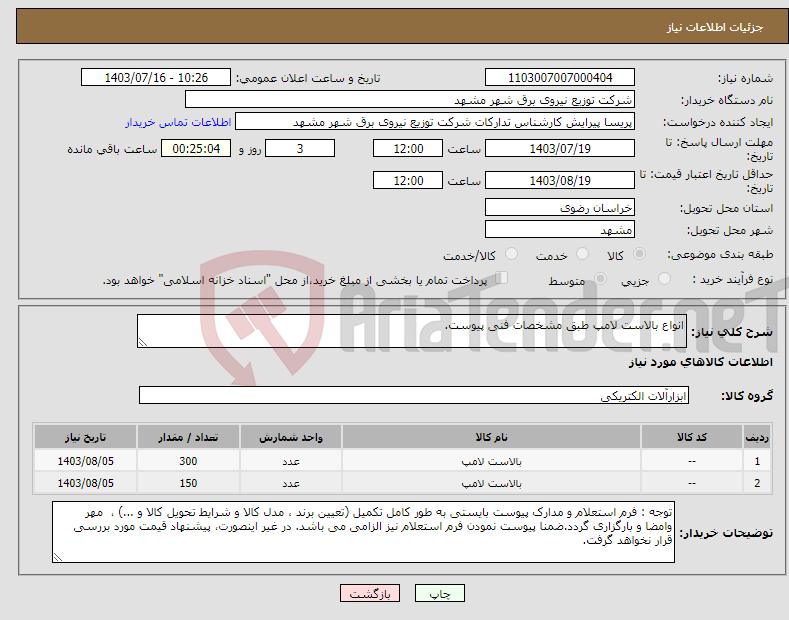Viewport: 789px width, 620px height.
Task: Click the نام کالا column header
Action: [x=491, y=437]
